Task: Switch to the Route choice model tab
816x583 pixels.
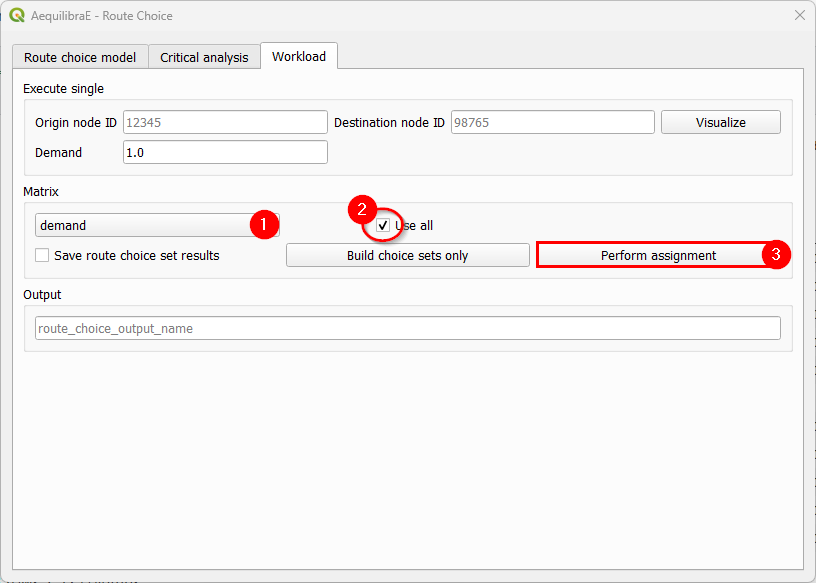Action: 80,57
